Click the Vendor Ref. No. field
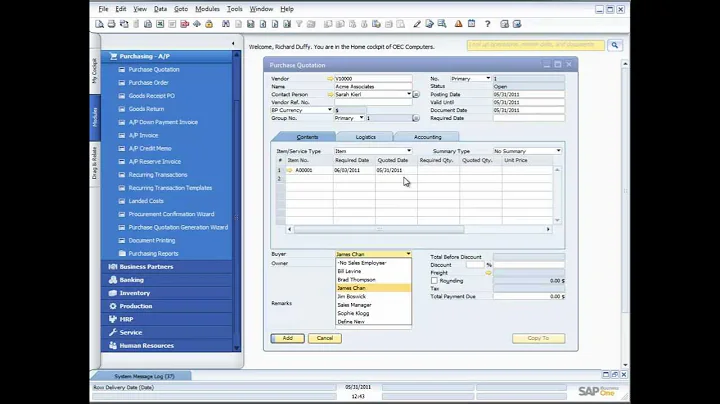720x404 pixels. [x=373, y=102]
